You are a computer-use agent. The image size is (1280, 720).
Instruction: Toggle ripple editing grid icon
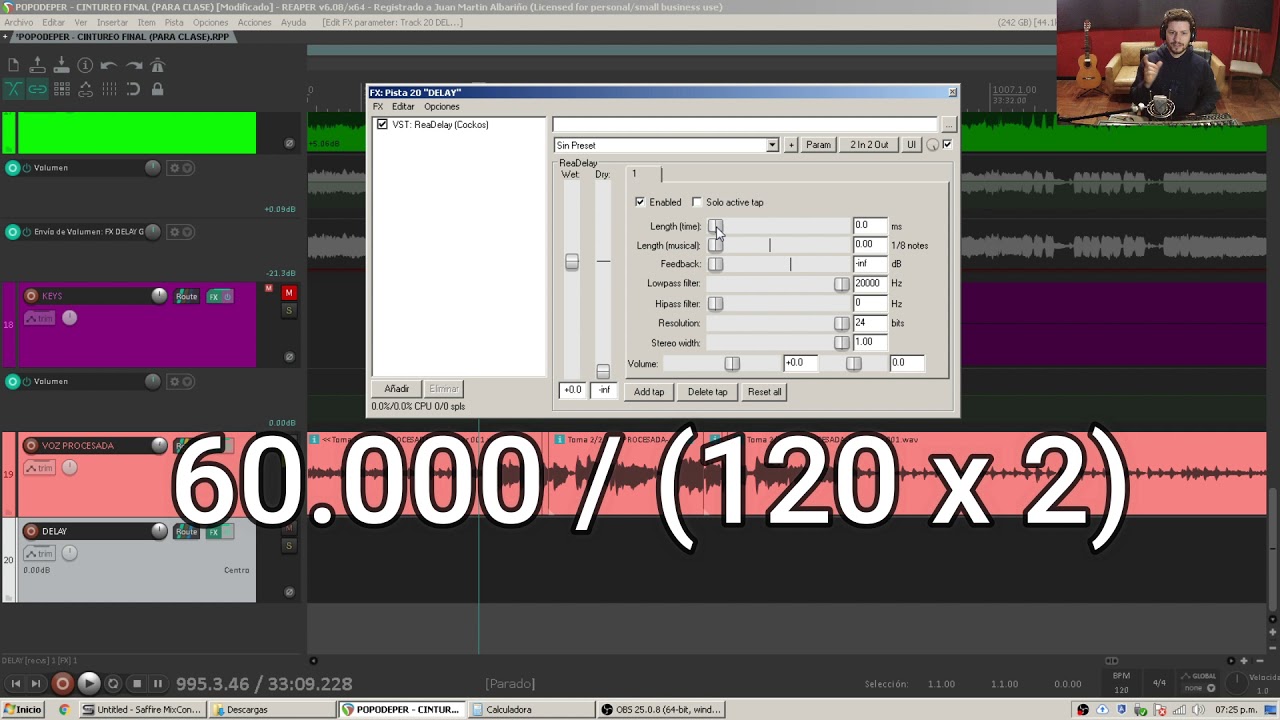point(61,89)
